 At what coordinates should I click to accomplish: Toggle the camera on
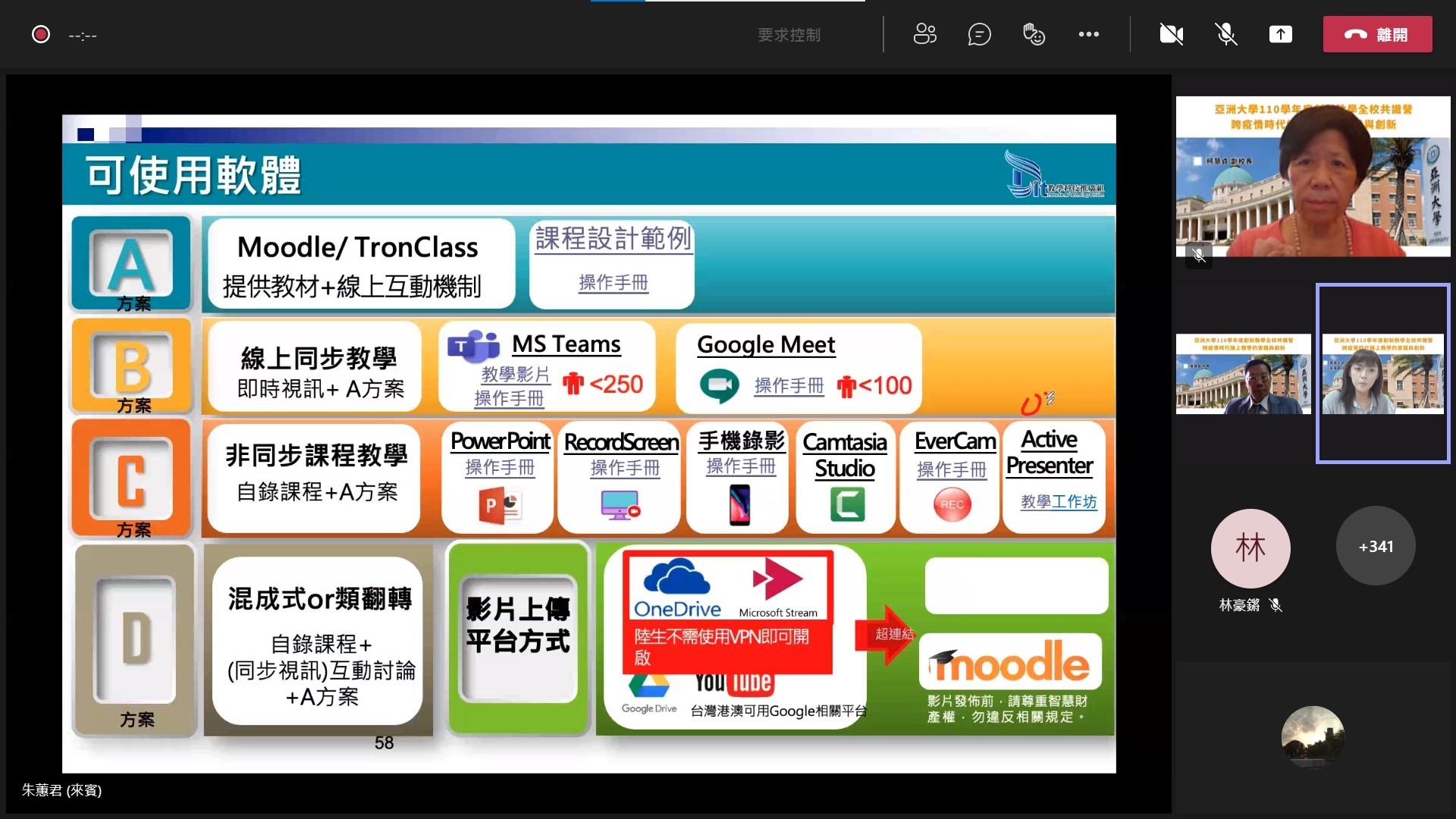point(1171,34)
